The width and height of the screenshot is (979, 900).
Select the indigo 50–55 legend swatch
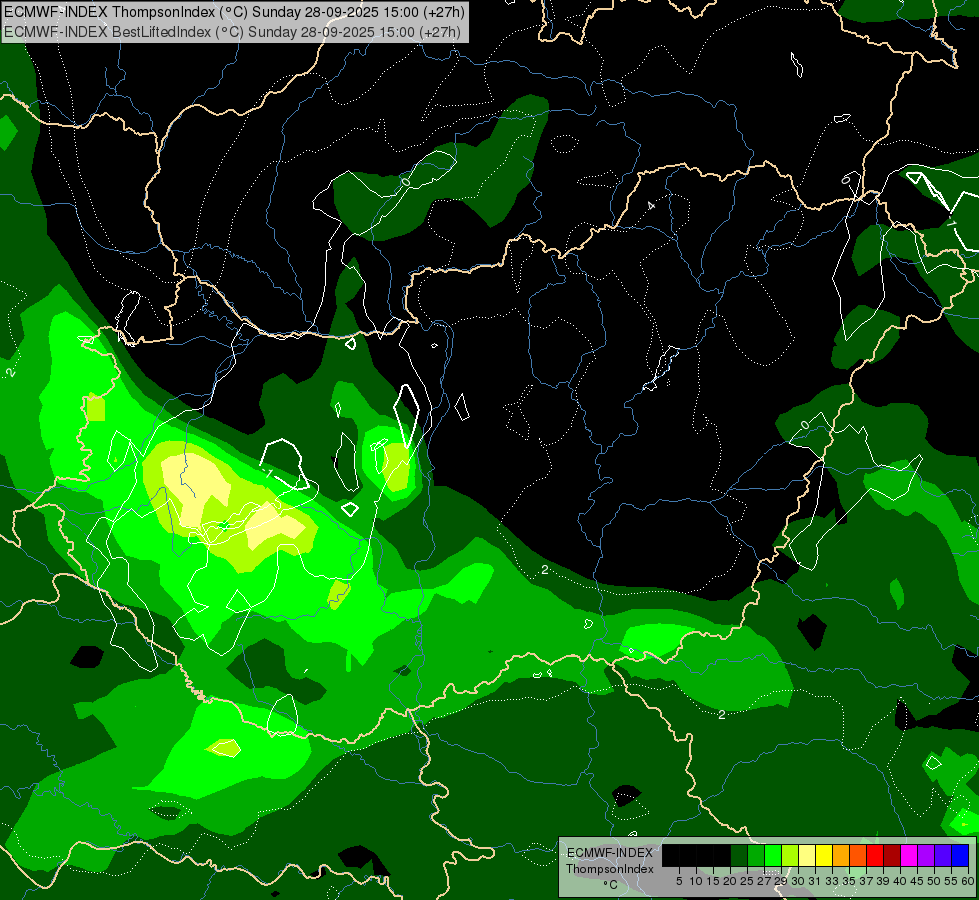(943, 855)
